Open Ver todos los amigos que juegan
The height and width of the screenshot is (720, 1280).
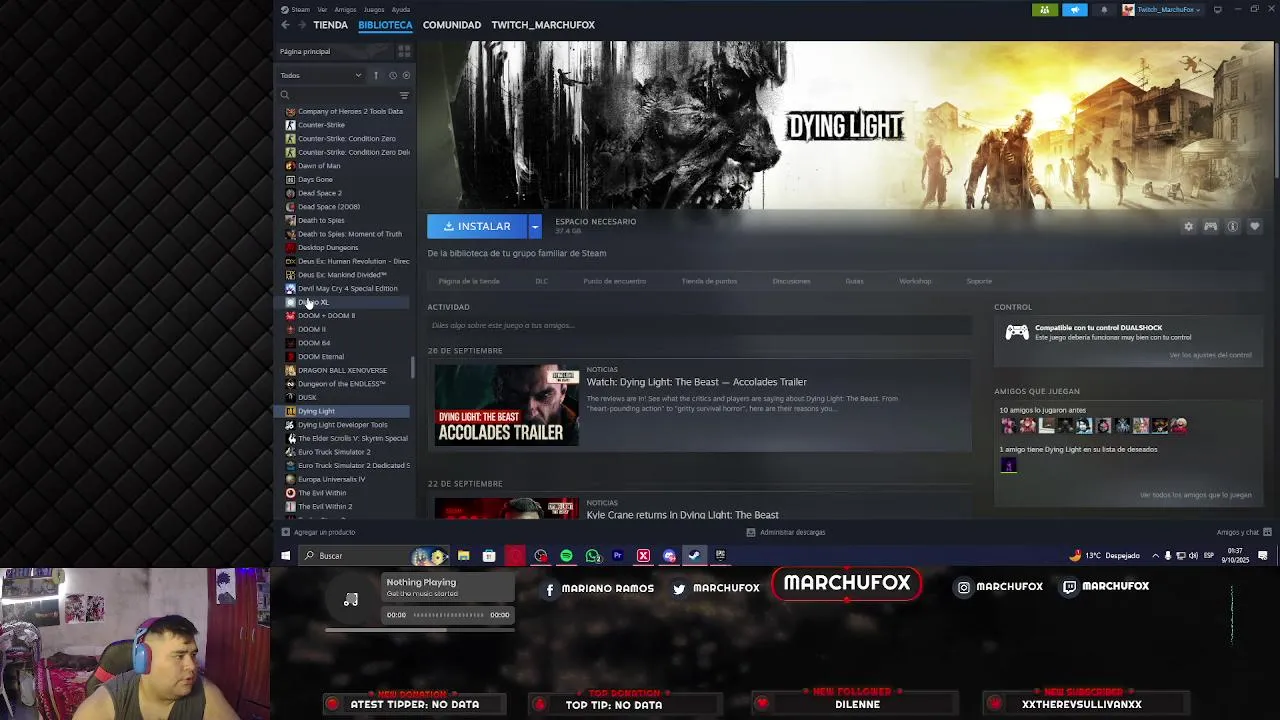(1195, 495)
